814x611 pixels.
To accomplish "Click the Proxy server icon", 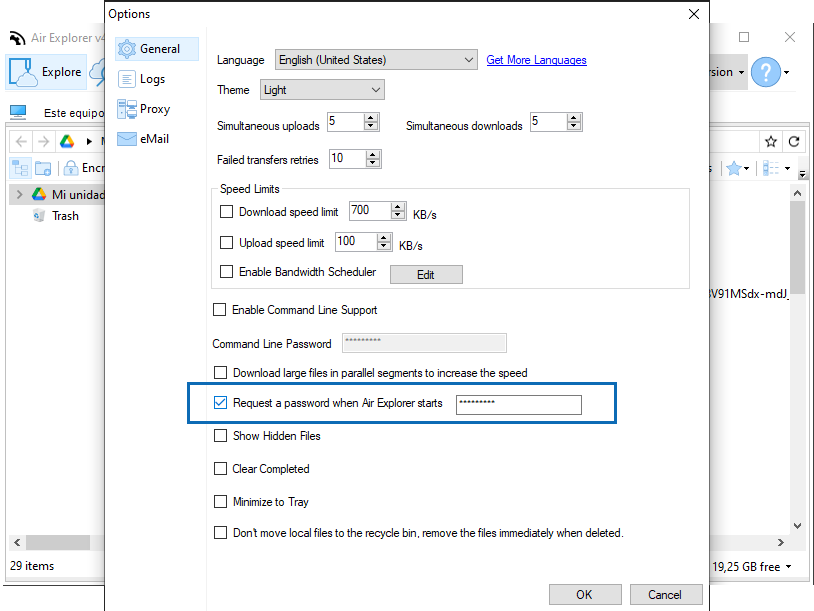I will [127, 109].
